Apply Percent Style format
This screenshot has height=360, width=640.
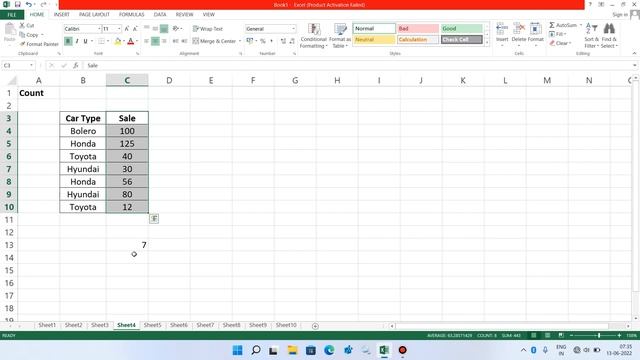(262, 41)
